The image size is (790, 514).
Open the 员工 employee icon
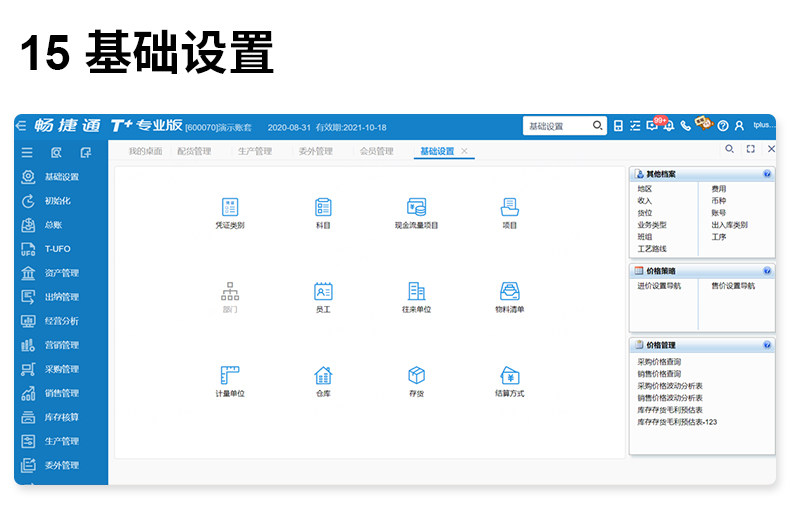pos(323,291)
